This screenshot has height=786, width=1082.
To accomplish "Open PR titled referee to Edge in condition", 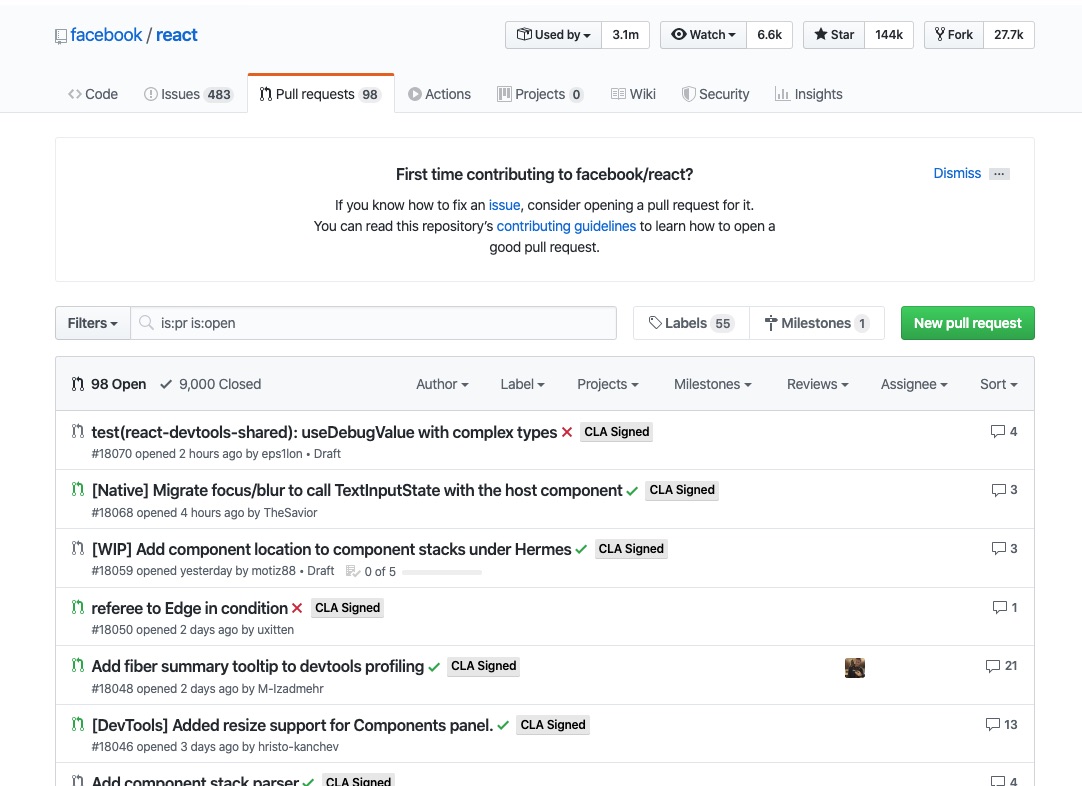I will (190, 608).
